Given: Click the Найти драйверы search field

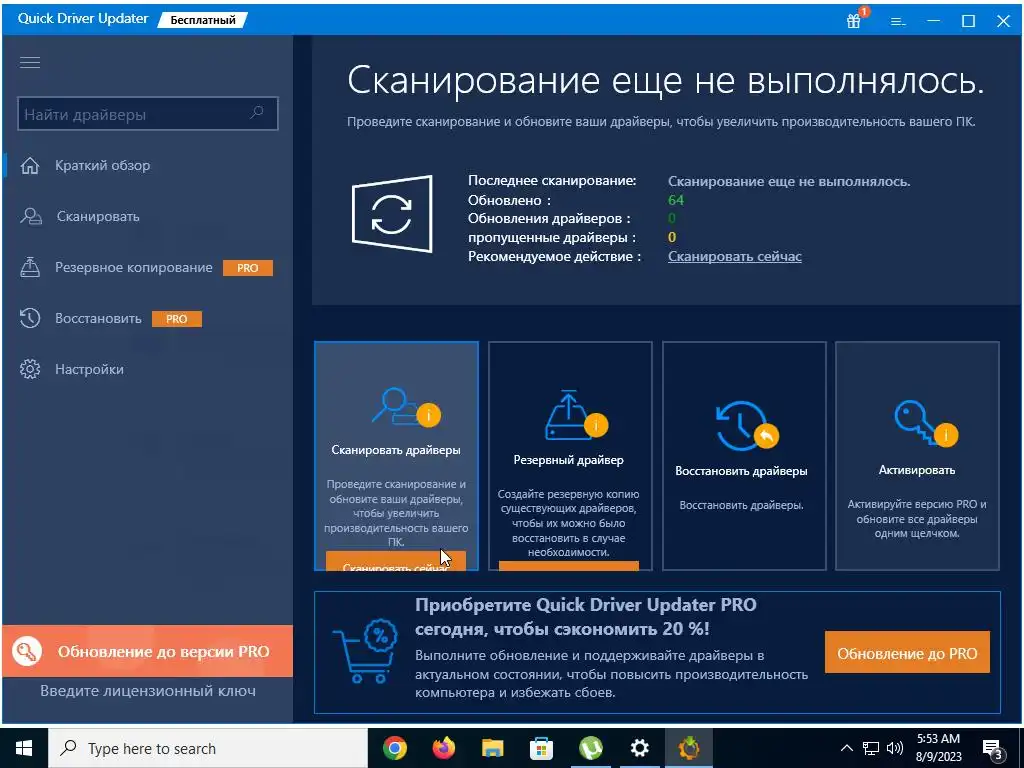Looking at the screenshot, I should click(148, 114).
